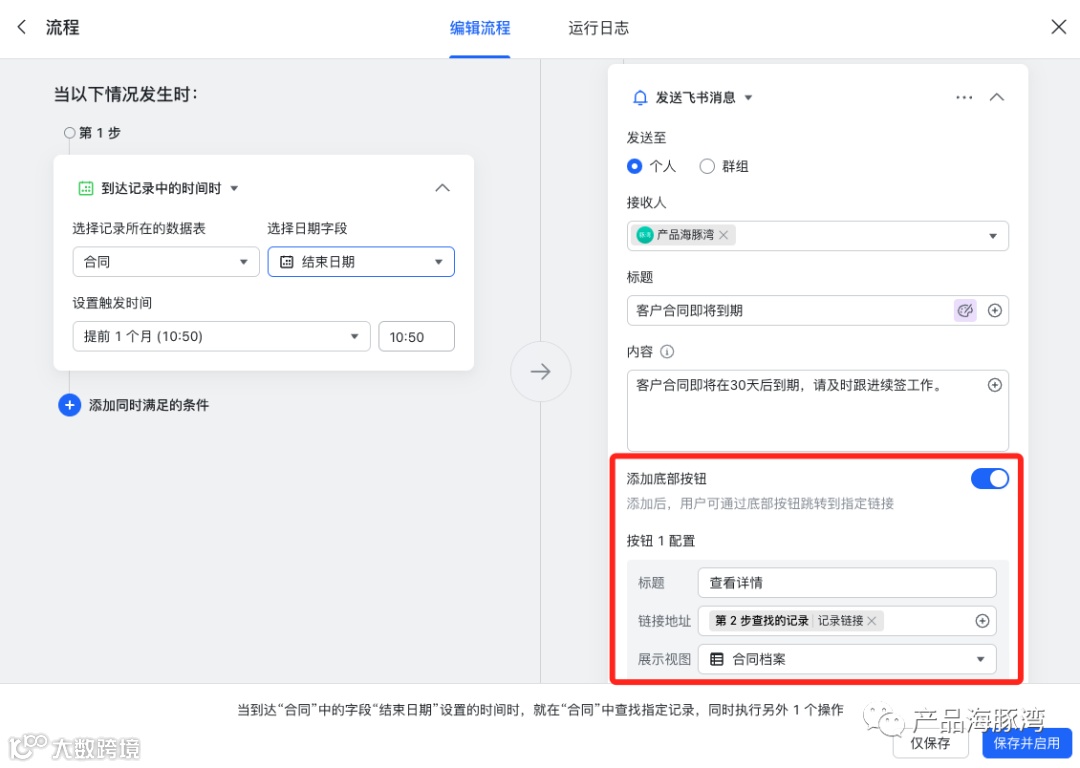Click the 第 2 步查找的记录 link tag
This screenshot has height=768, width=1080.
pos(761,621)
